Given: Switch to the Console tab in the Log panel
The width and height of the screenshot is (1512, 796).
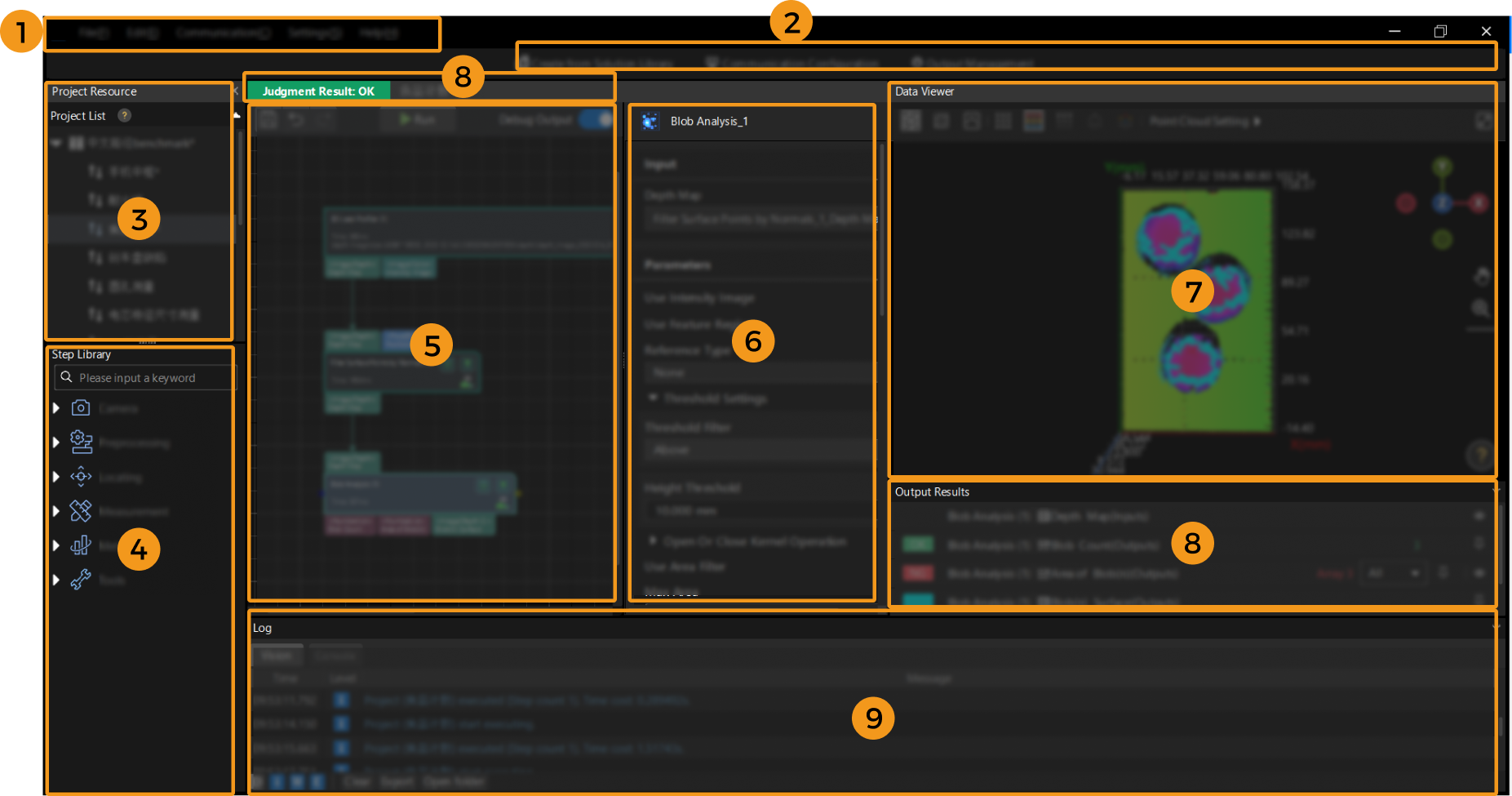Looking at the screenshot, I should [x=336, y=655].
